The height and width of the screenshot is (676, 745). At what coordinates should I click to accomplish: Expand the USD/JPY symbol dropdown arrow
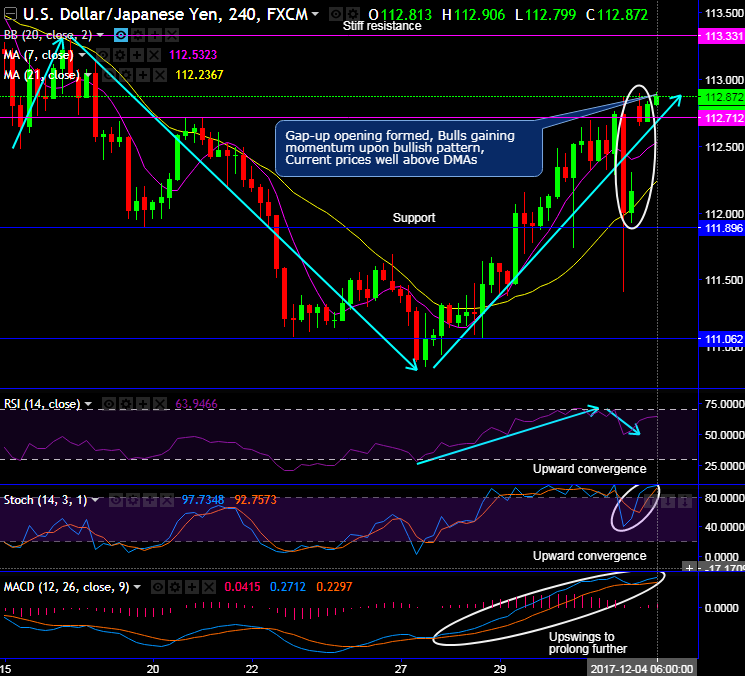[x=316, y=15]
